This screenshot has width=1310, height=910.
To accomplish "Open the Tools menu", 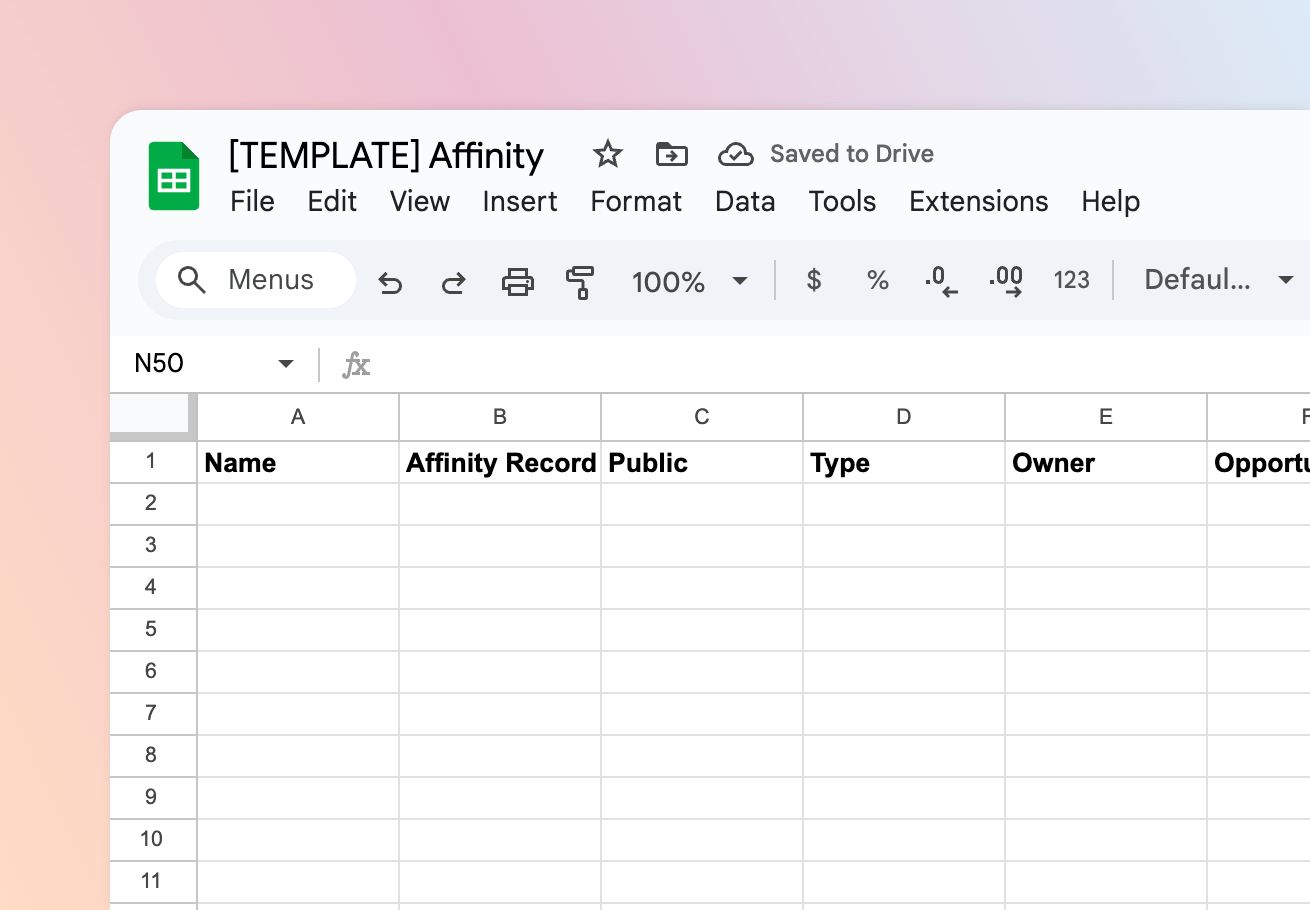I will (x=842, y=201).
